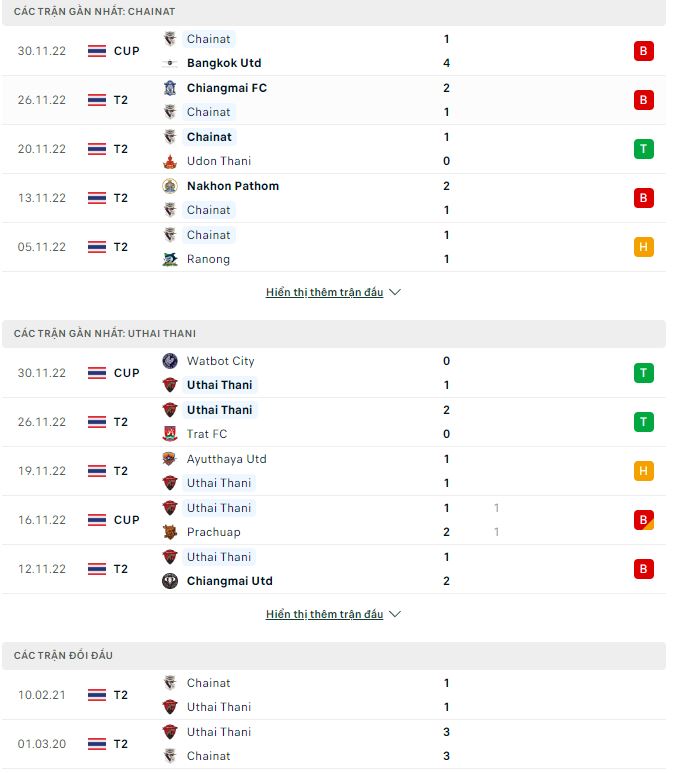
Task: Click the Watbot City club crest
Action: click(x=169, y=361)
